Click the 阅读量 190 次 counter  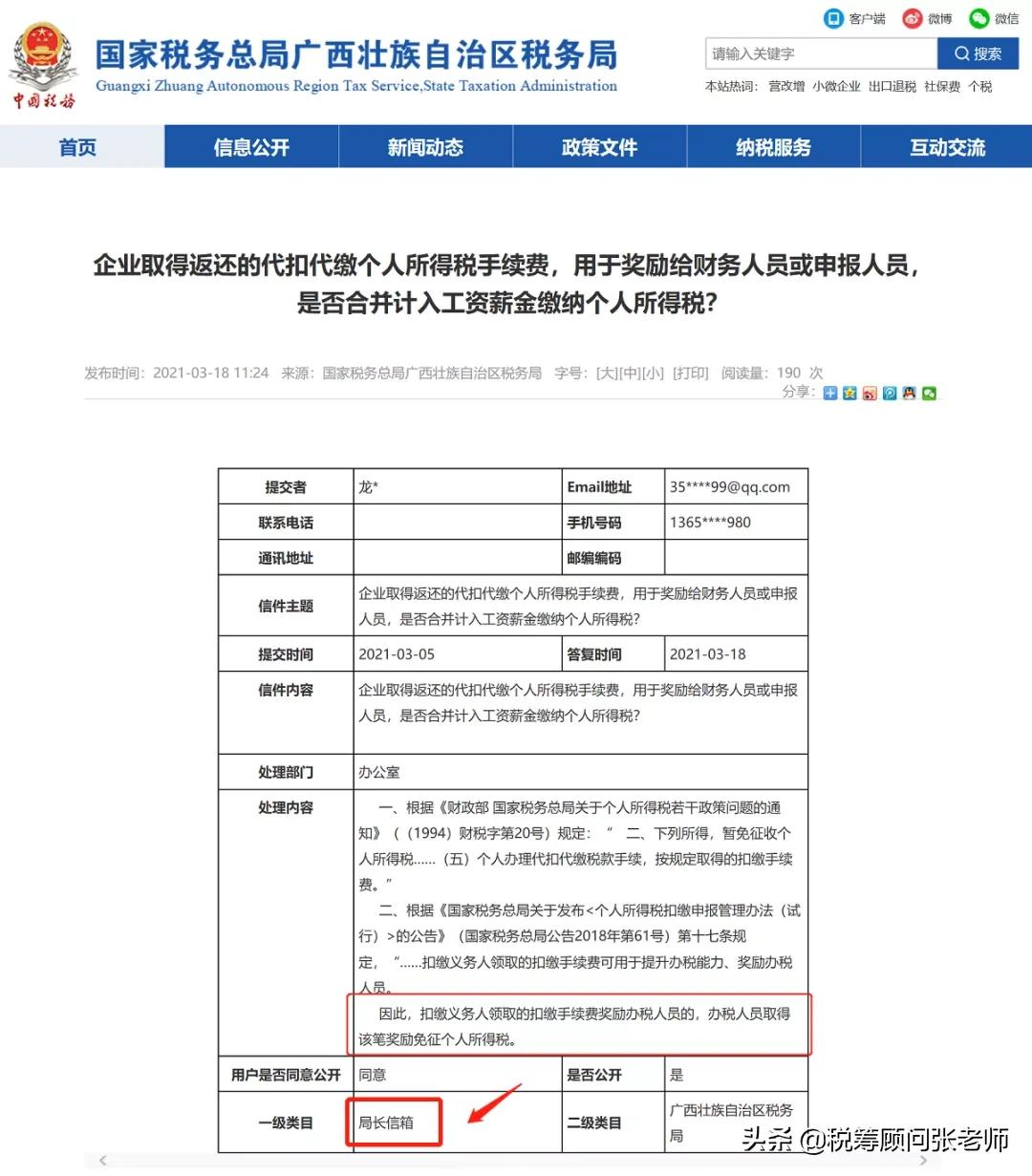pyautogui.click(x=772, y=373)
